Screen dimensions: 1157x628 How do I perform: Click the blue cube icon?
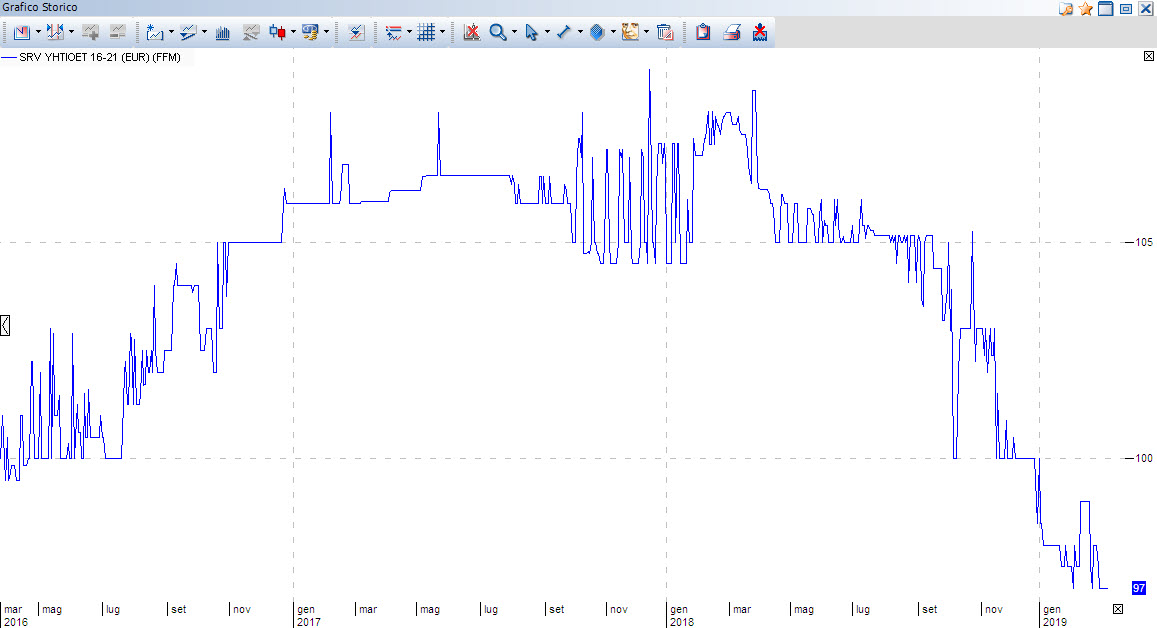[597, 32]
